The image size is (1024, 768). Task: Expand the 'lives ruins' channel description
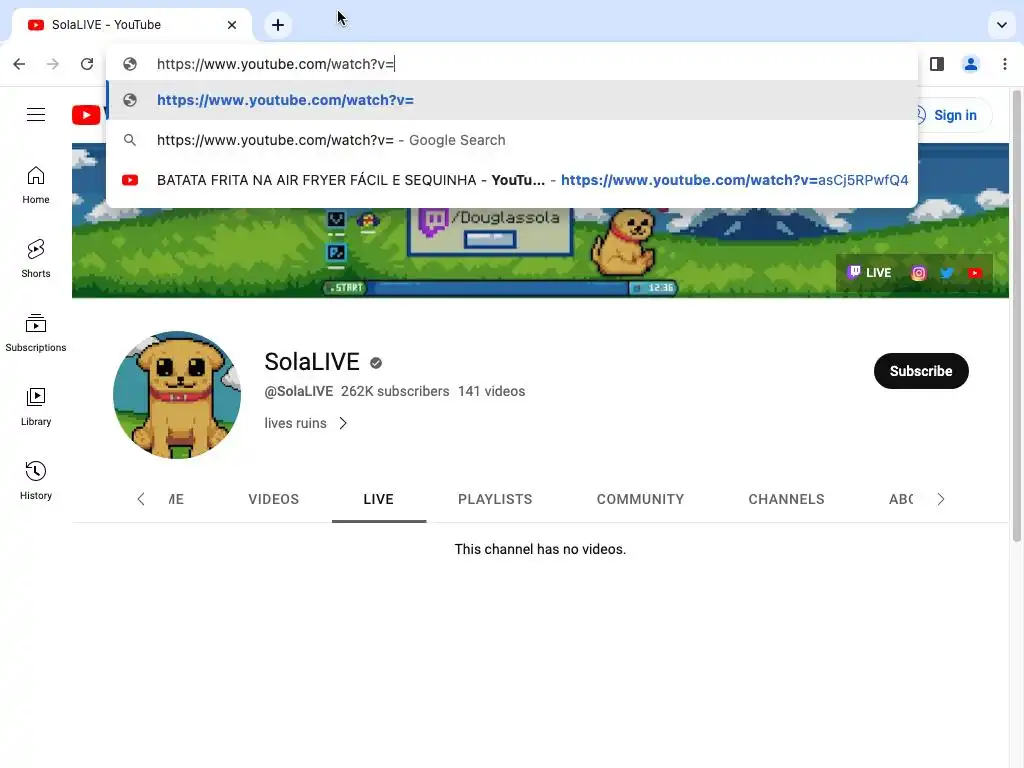(x=306, y=423)
